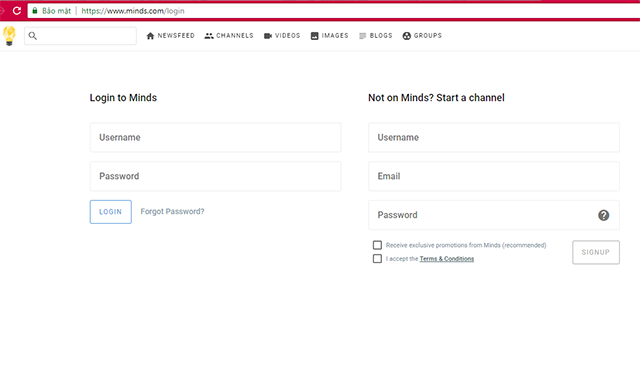Focus the signup Password field
The height and width of the screenshot is (389, 640).
494,215
